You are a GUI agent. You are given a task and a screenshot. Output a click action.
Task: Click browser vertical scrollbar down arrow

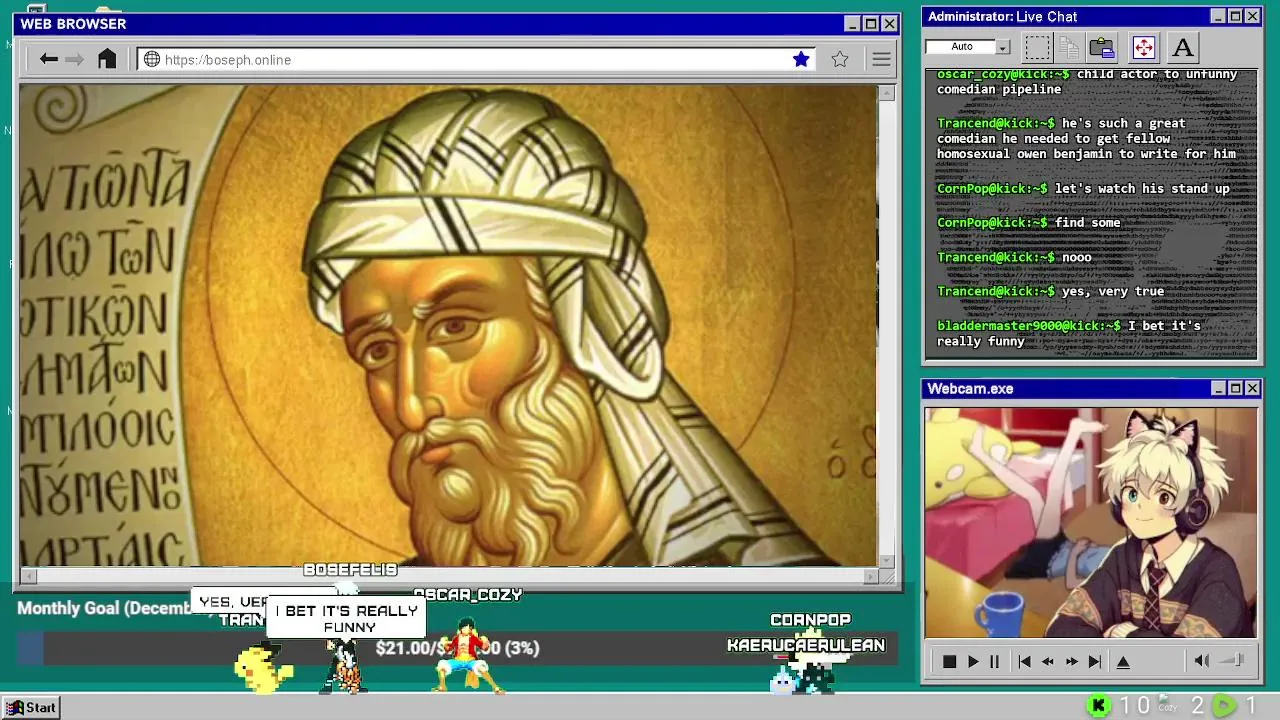click(886, 560)
